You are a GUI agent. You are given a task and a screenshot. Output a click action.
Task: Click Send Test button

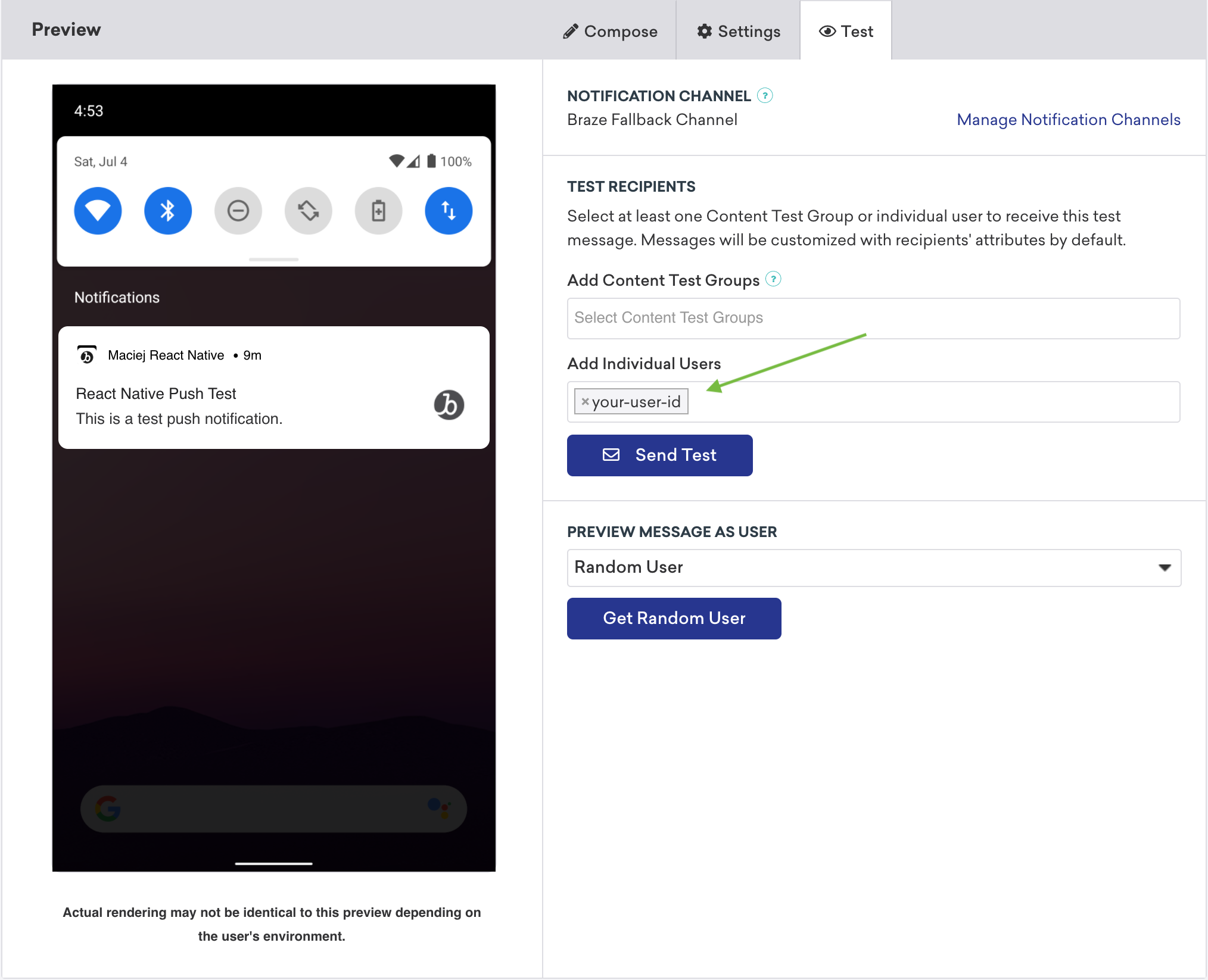click(659, 454)
